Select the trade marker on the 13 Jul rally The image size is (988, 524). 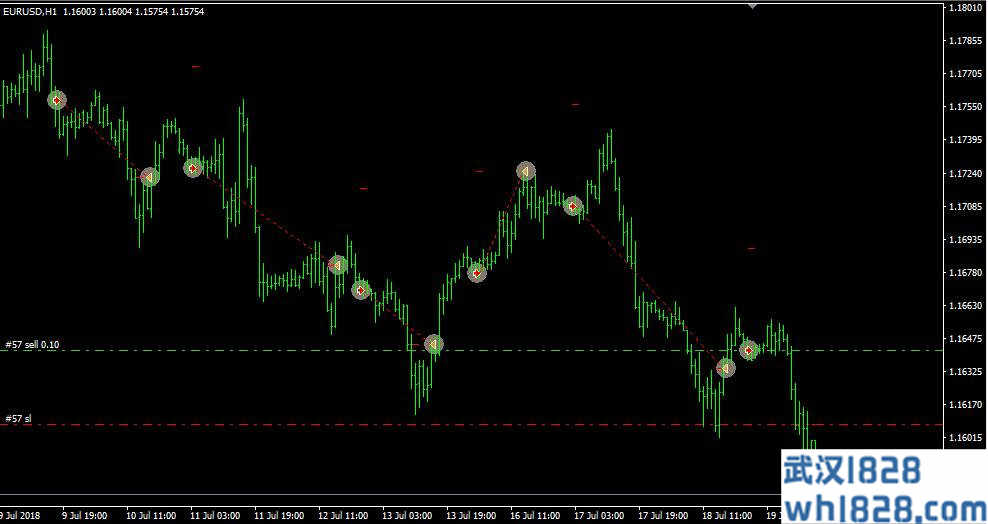tap(477, 272)
